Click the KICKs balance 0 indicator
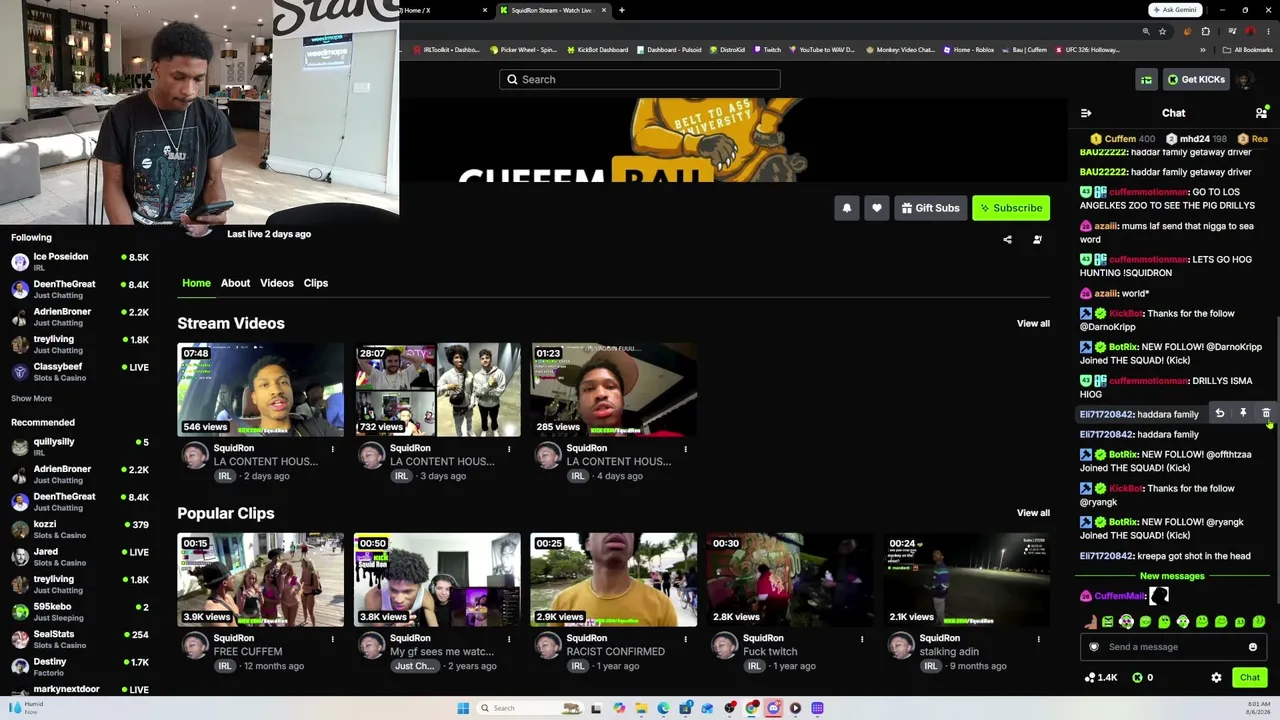Screen dimensions: 1280x720 1143,678
